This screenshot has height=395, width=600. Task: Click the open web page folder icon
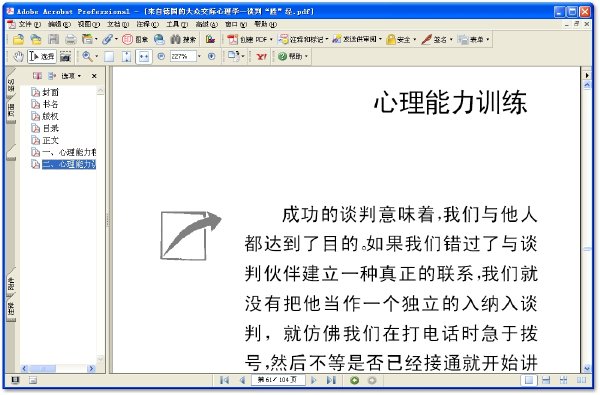click(36, 39)
